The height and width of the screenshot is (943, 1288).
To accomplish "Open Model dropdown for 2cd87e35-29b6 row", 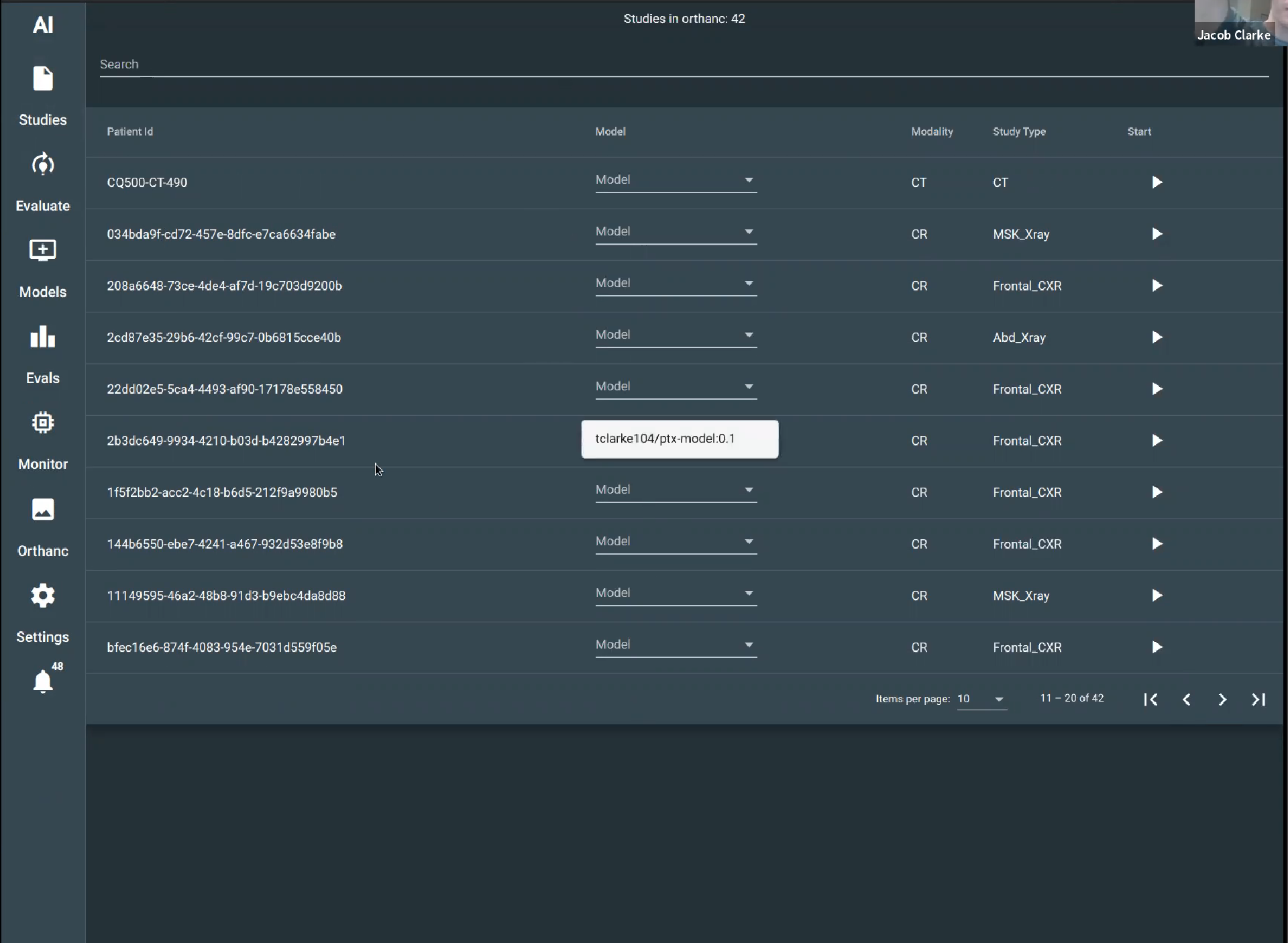I will pos(676,335).
